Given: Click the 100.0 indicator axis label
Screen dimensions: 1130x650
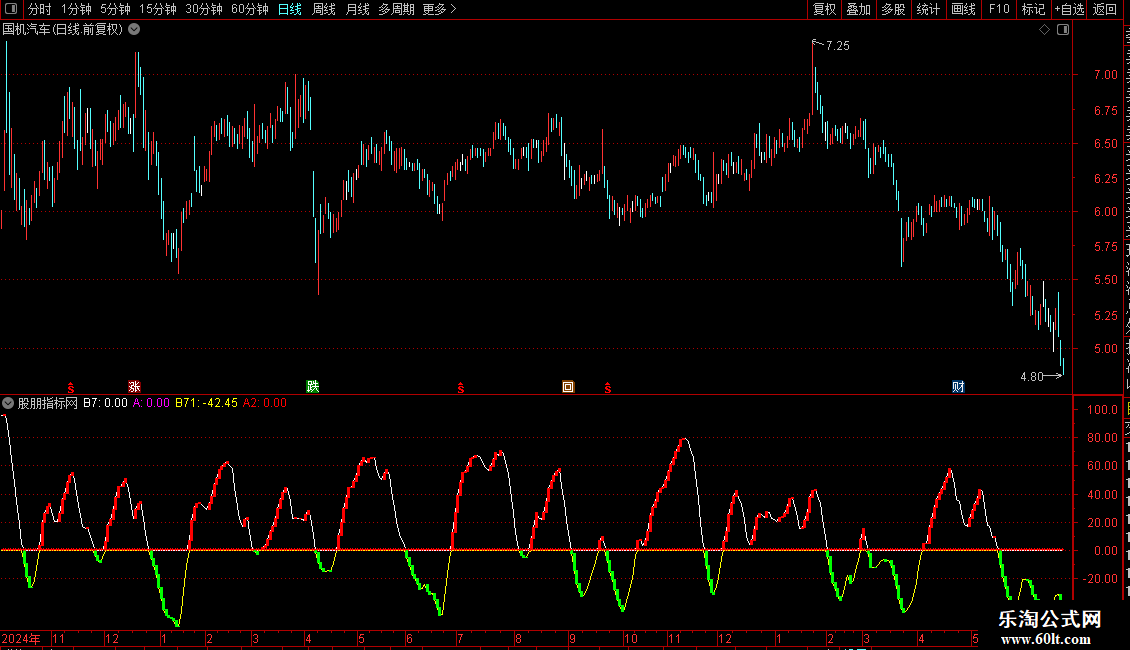Looking at the screenshot, I should [1103, 409].
